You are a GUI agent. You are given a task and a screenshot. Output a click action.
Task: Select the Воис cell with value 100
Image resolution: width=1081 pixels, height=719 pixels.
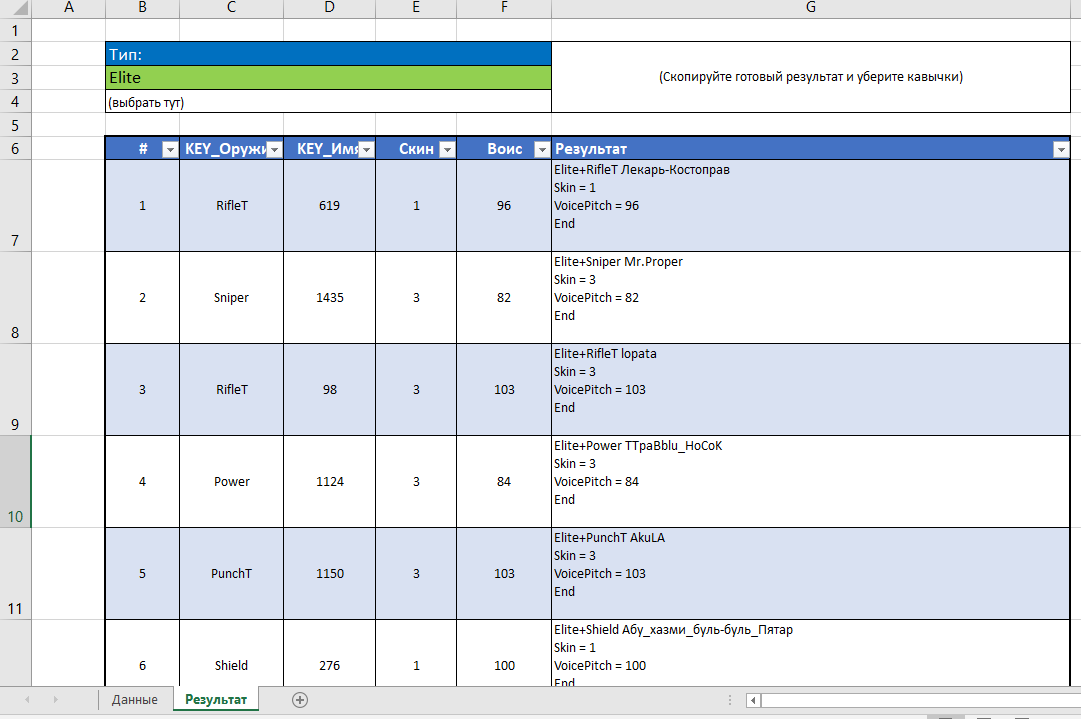[x=504, y=654]
